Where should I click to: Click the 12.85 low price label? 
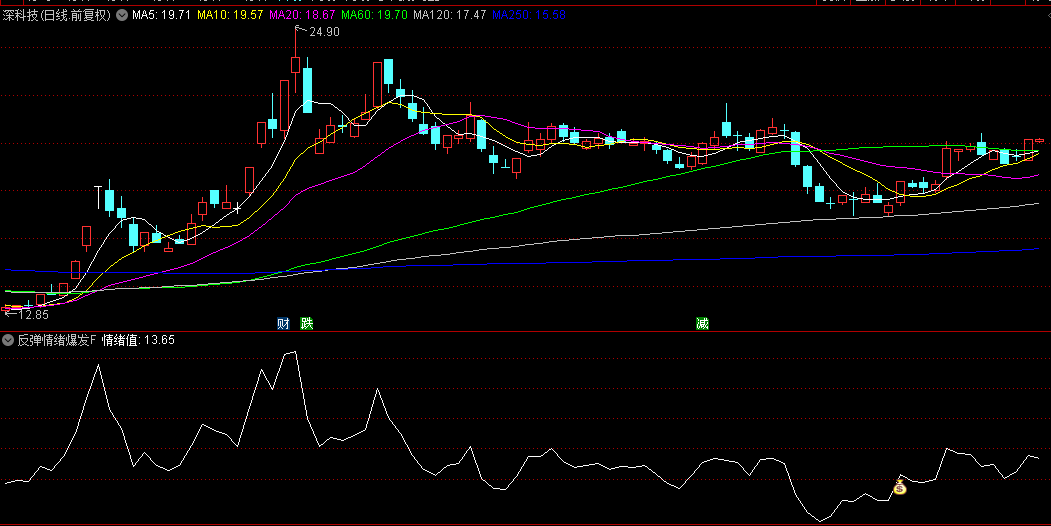tap(34, 314)
